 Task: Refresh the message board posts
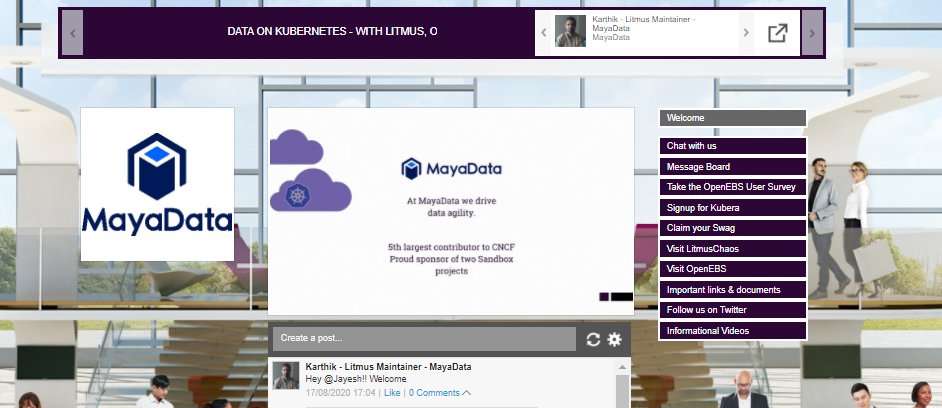[593, 339]
